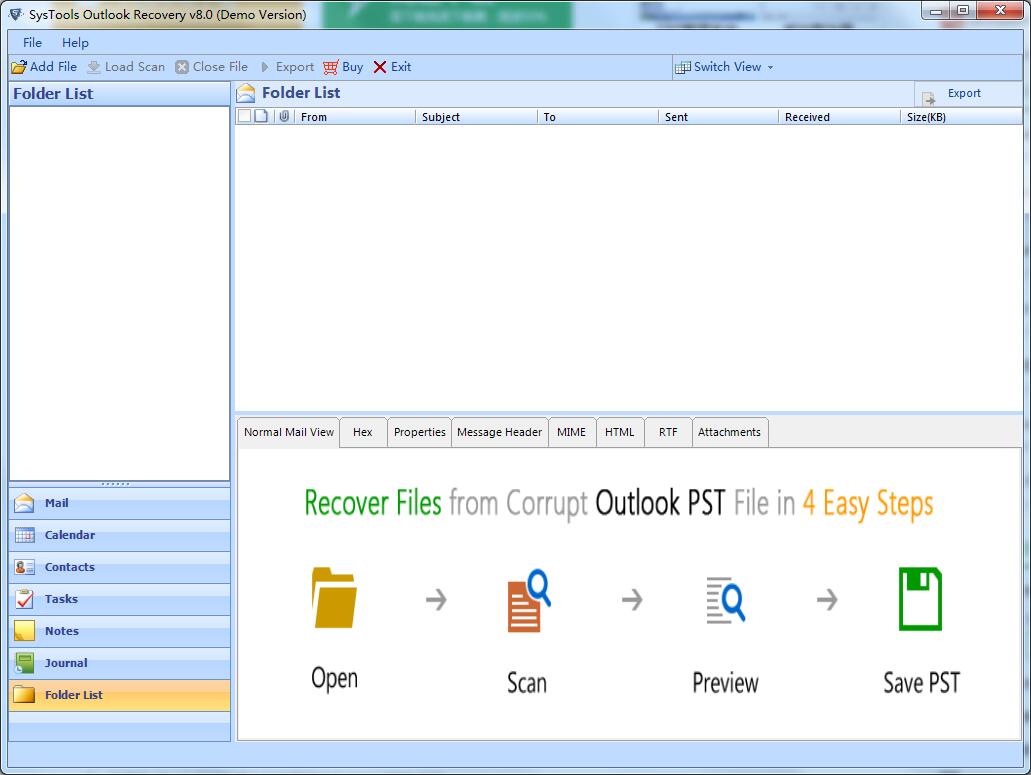1031x775 pixels.
Task: Sort by the Subject column header
Action: [476, 117]
